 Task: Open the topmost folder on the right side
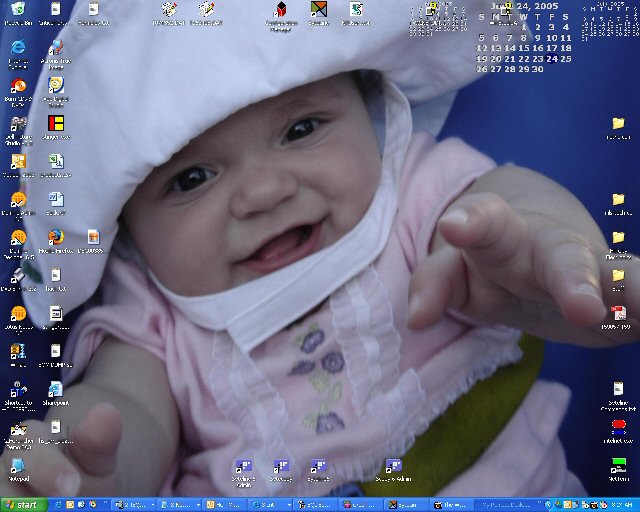pos(618,124)
